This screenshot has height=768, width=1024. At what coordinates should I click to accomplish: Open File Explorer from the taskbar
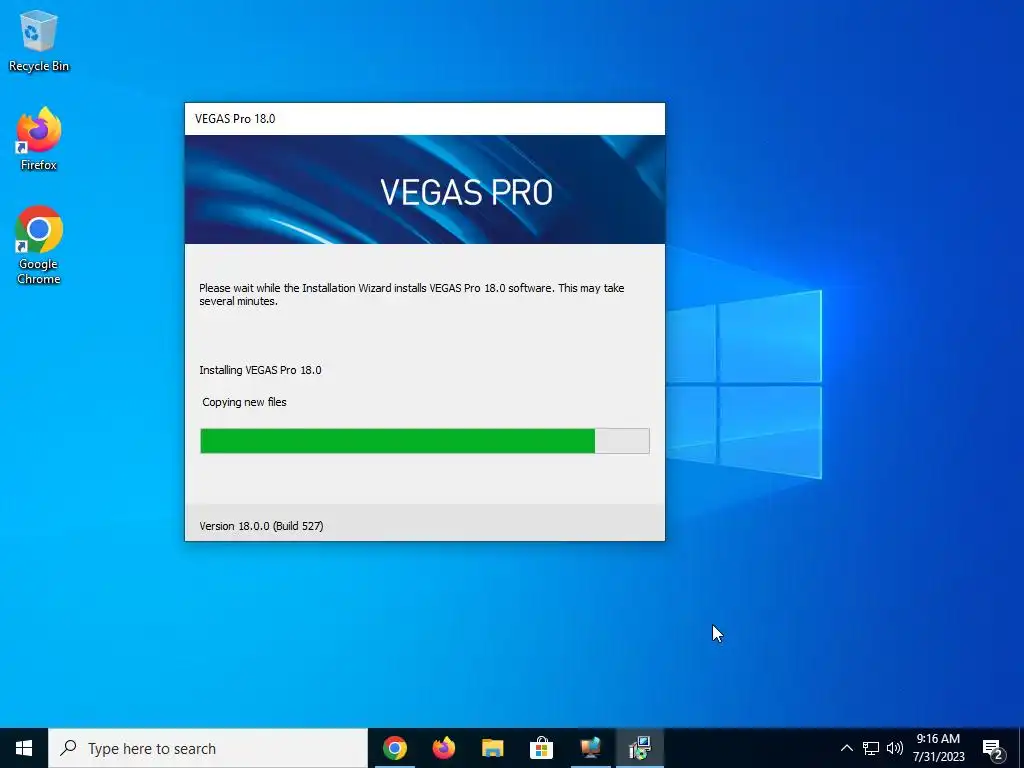pos(493,748)
